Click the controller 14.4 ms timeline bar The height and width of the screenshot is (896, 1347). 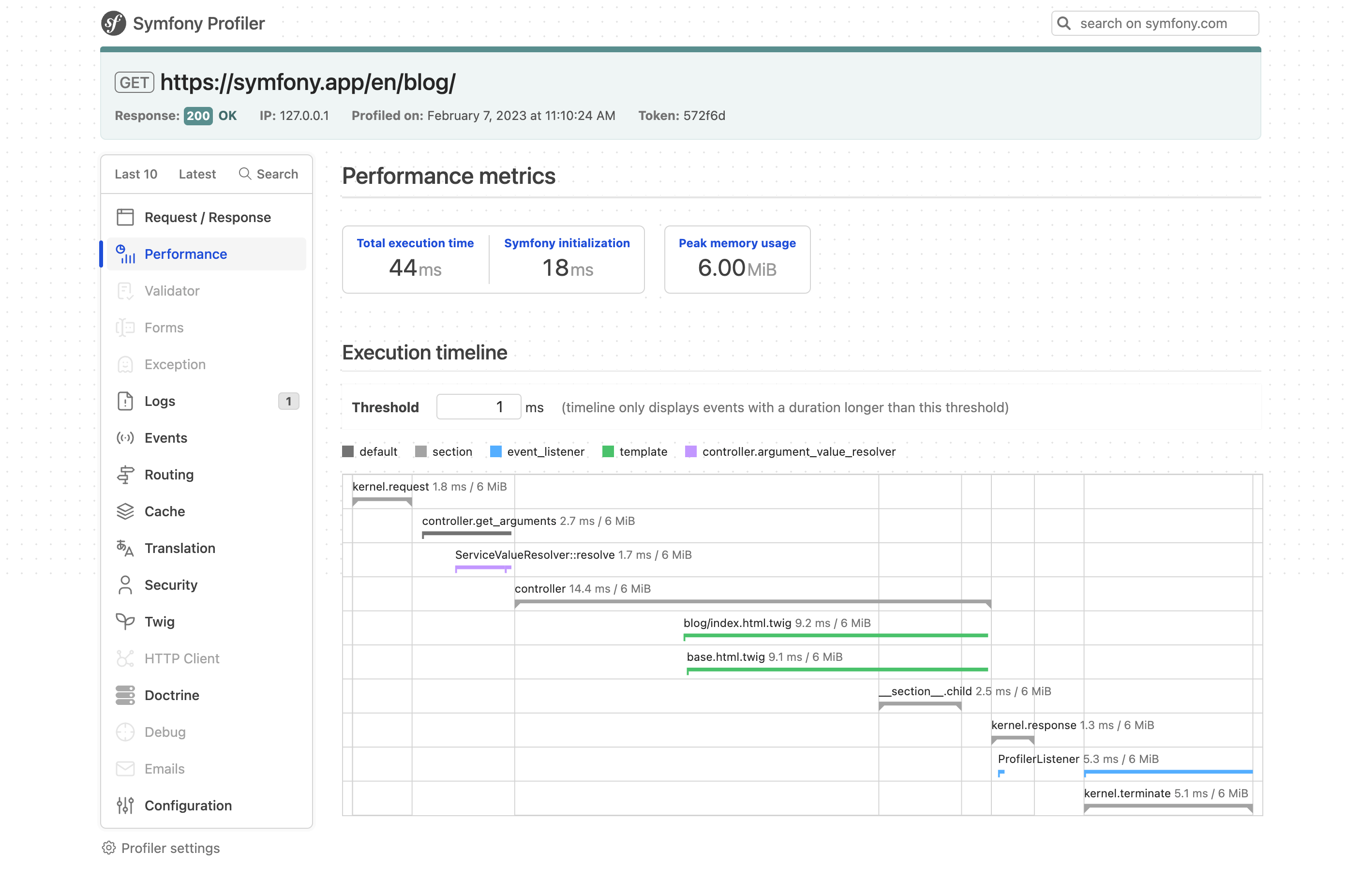752,602
